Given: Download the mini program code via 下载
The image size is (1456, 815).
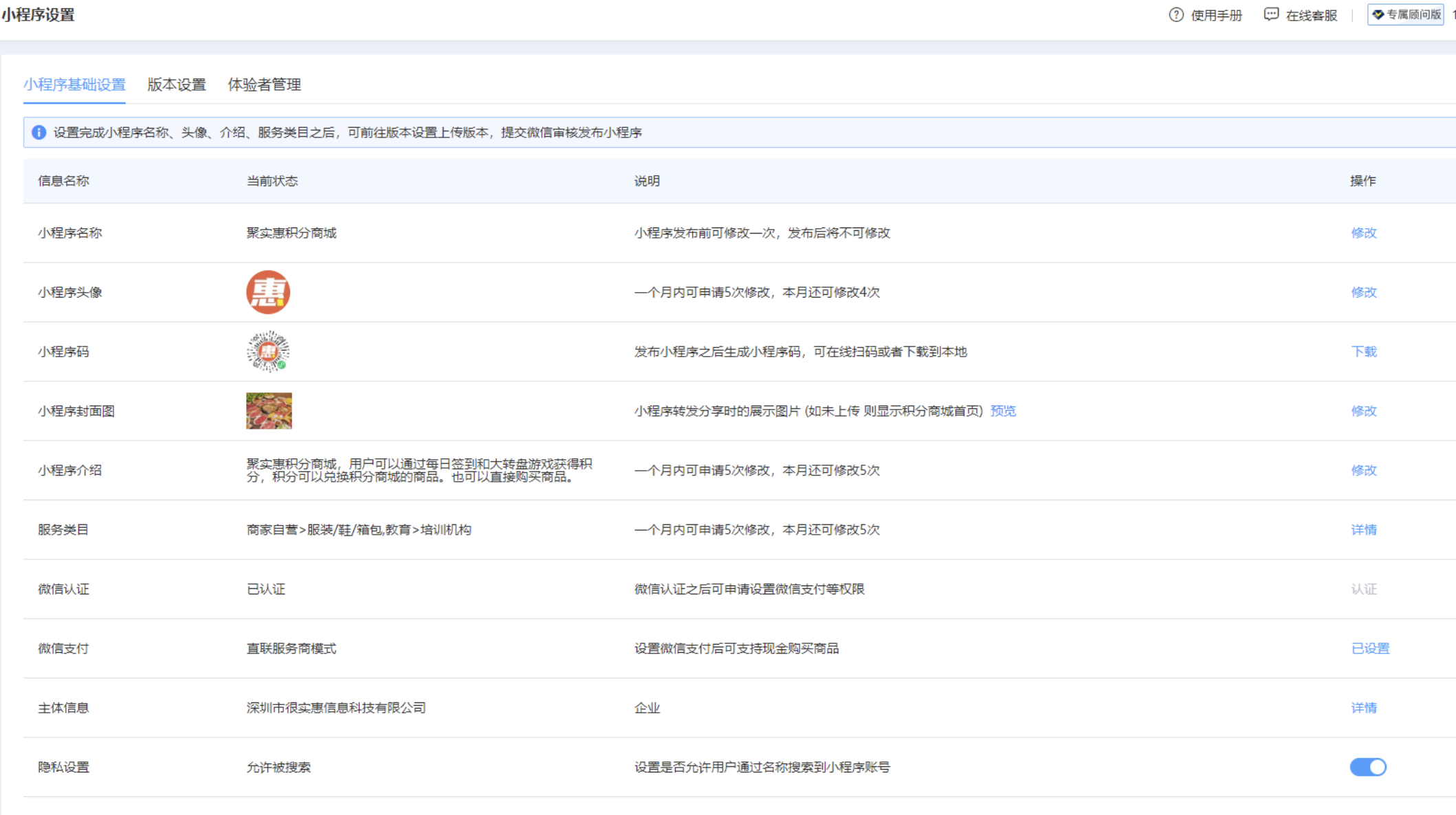Looking at the screenshot, I should pos(1363,352).
